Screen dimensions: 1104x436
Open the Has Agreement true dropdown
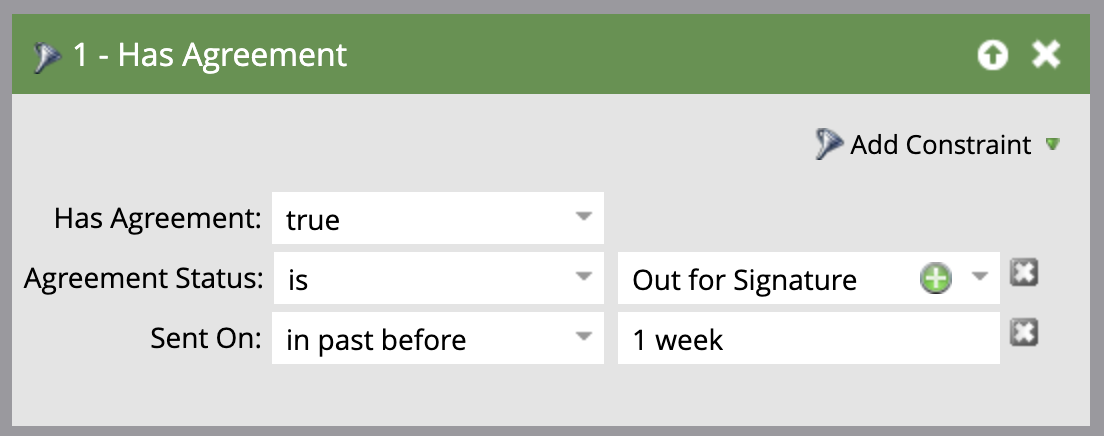(x=437, y=219)
